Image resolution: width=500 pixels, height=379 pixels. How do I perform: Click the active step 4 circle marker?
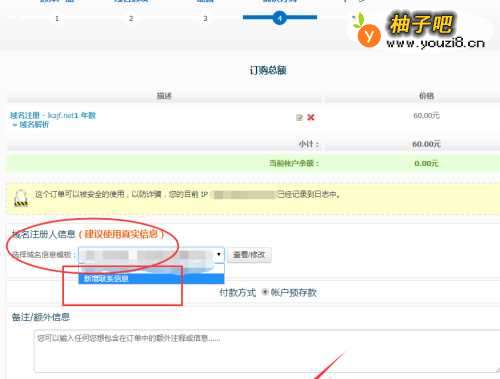tap(280, 18)
